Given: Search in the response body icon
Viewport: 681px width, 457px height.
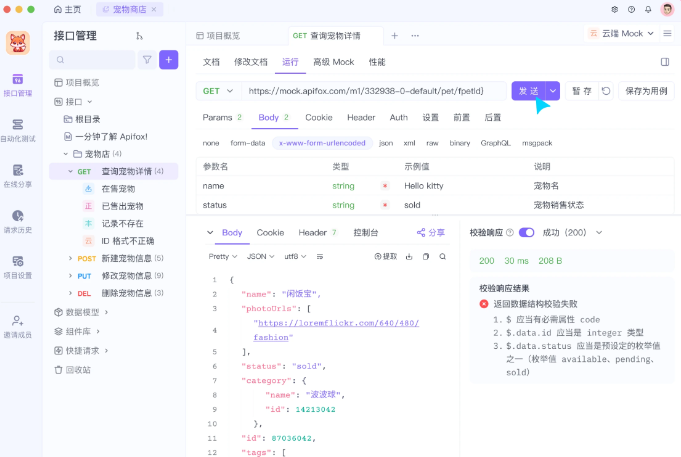Looking at the screenshot, I should click(443, 257).
